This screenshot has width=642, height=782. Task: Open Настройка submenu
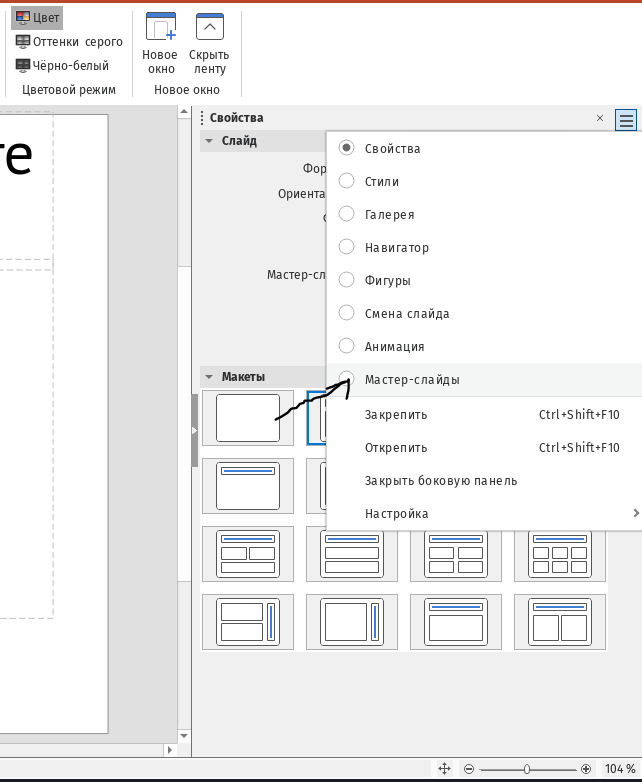click(484, 513)
